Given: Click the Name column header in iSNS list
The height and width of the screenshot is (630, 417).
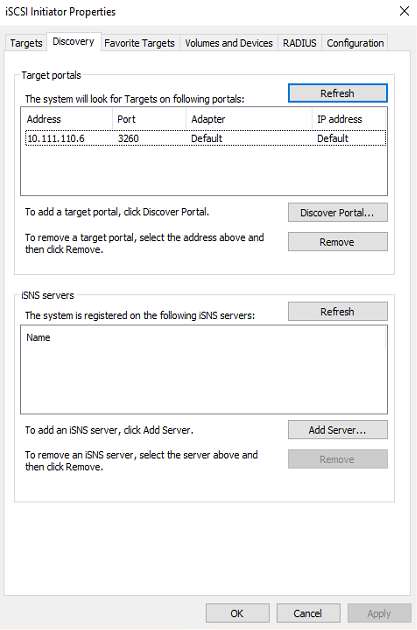Looking at the screenshot, I should tap(203, 338).
